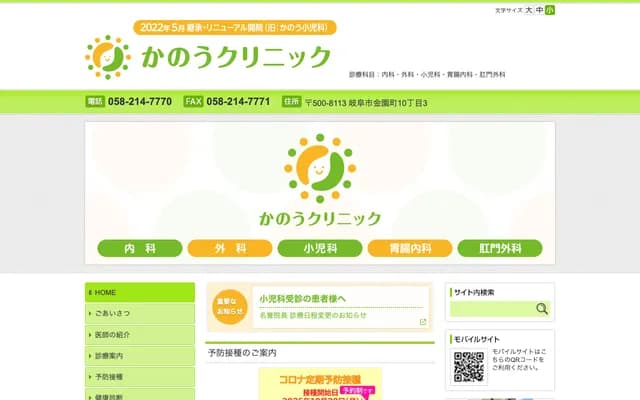640x400 pixels.
Task: Open the 外科 department button
Action: [x=230, y=248]
